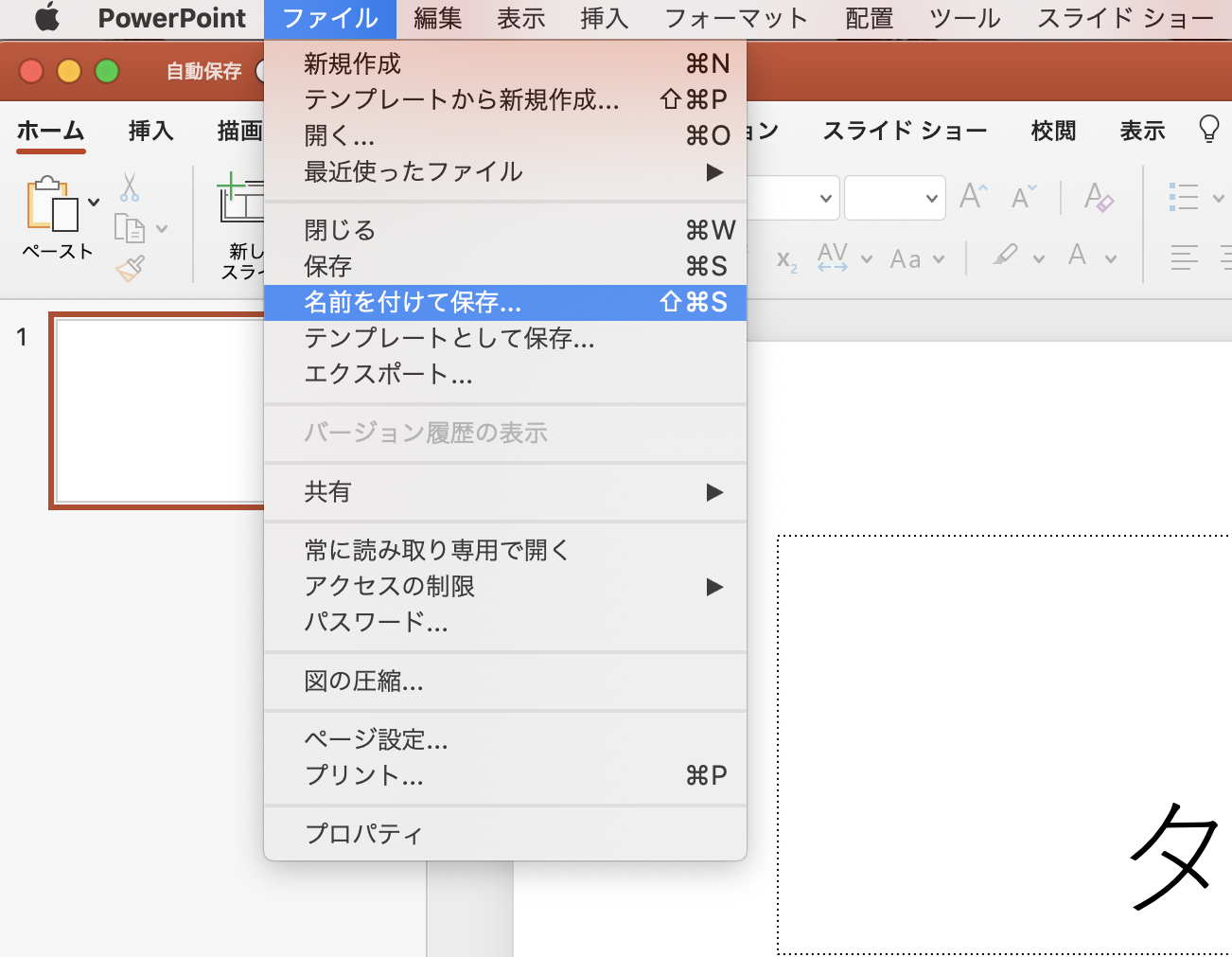
Task: Switch to the 表示 ribbon tab
Action: 1142,131
